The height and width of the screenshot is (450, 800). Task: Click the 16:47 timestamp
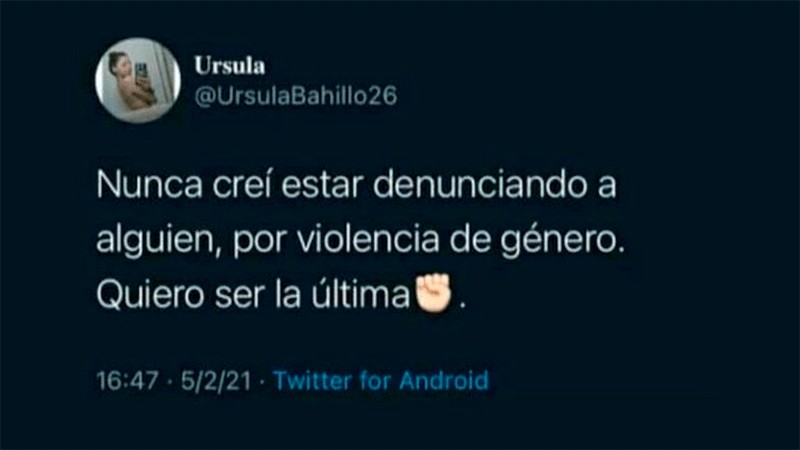[x=127, y=381]
